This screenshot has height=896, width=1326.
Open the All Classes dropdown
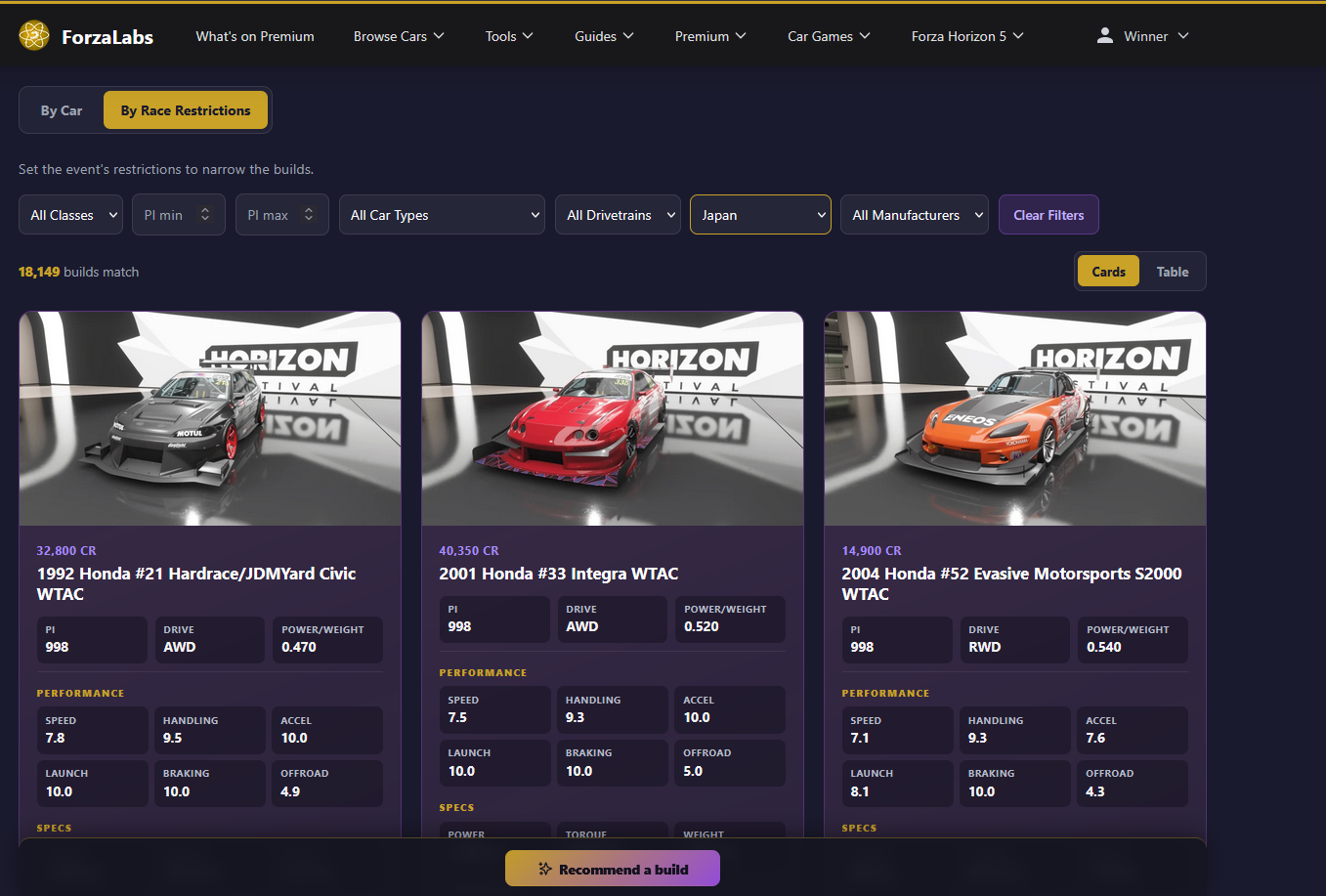(x=70, y=215)
